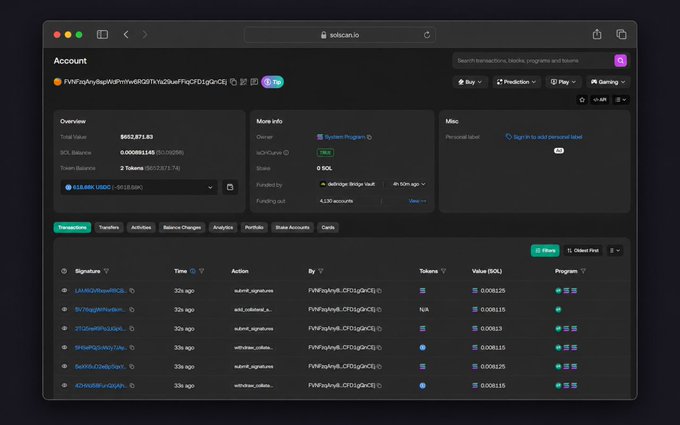This screenshot has width=680, height=425.
Task: Open the Prediction dropdown
Action: tap(516, 82)
